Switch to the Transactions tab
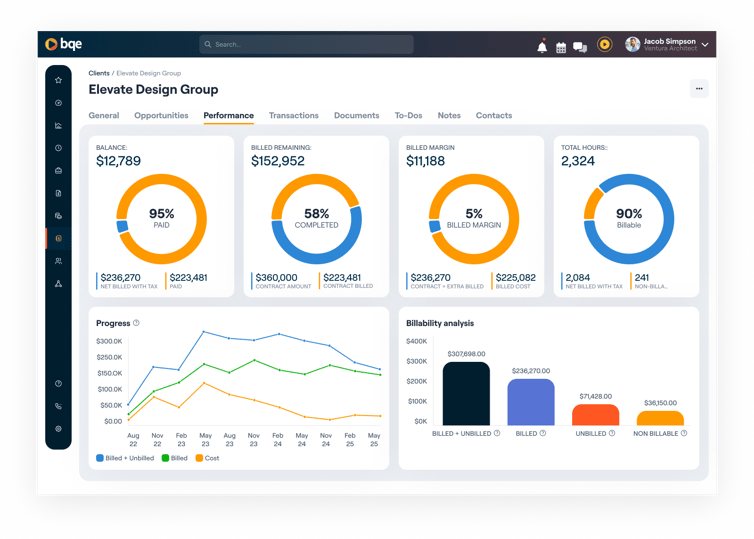The height and width of the screenshot is (539, 754). point(294,115)
